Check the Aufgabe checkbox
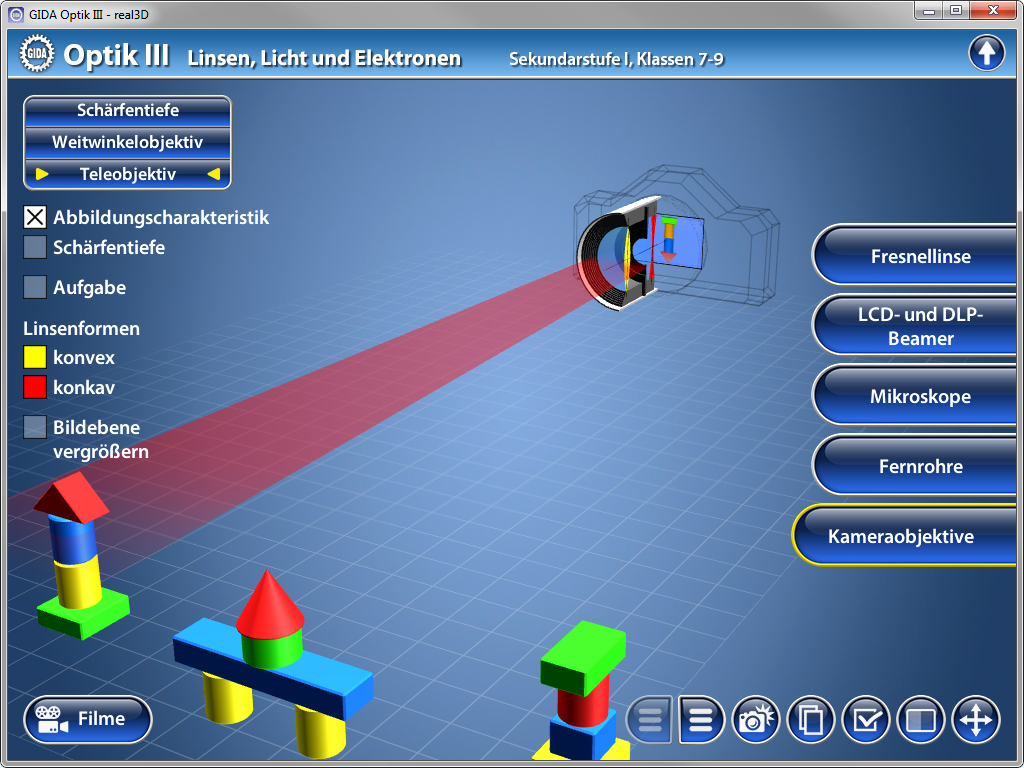The image size is (1024, 768). 35,287
